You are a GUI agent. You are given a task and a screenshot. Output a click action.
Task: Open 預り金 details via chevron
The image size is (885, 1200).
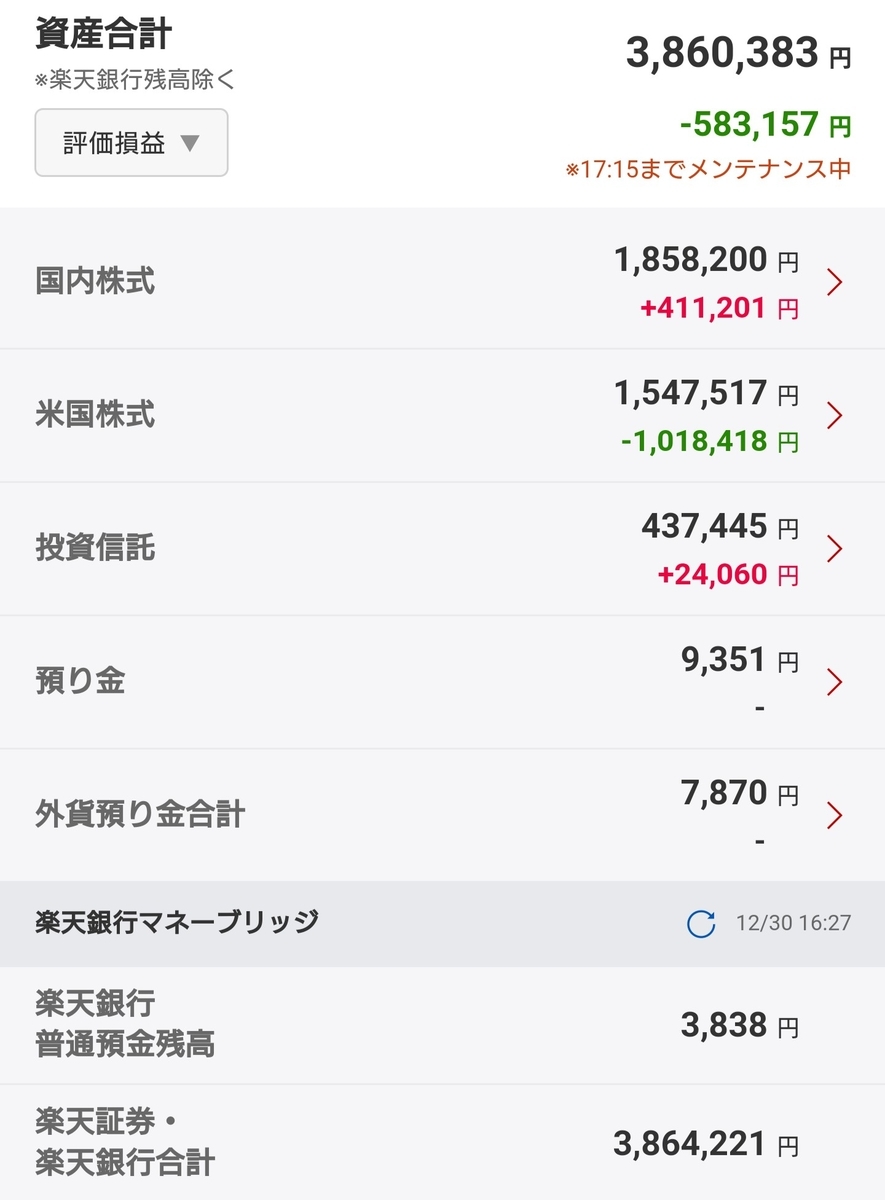[835, 682]
